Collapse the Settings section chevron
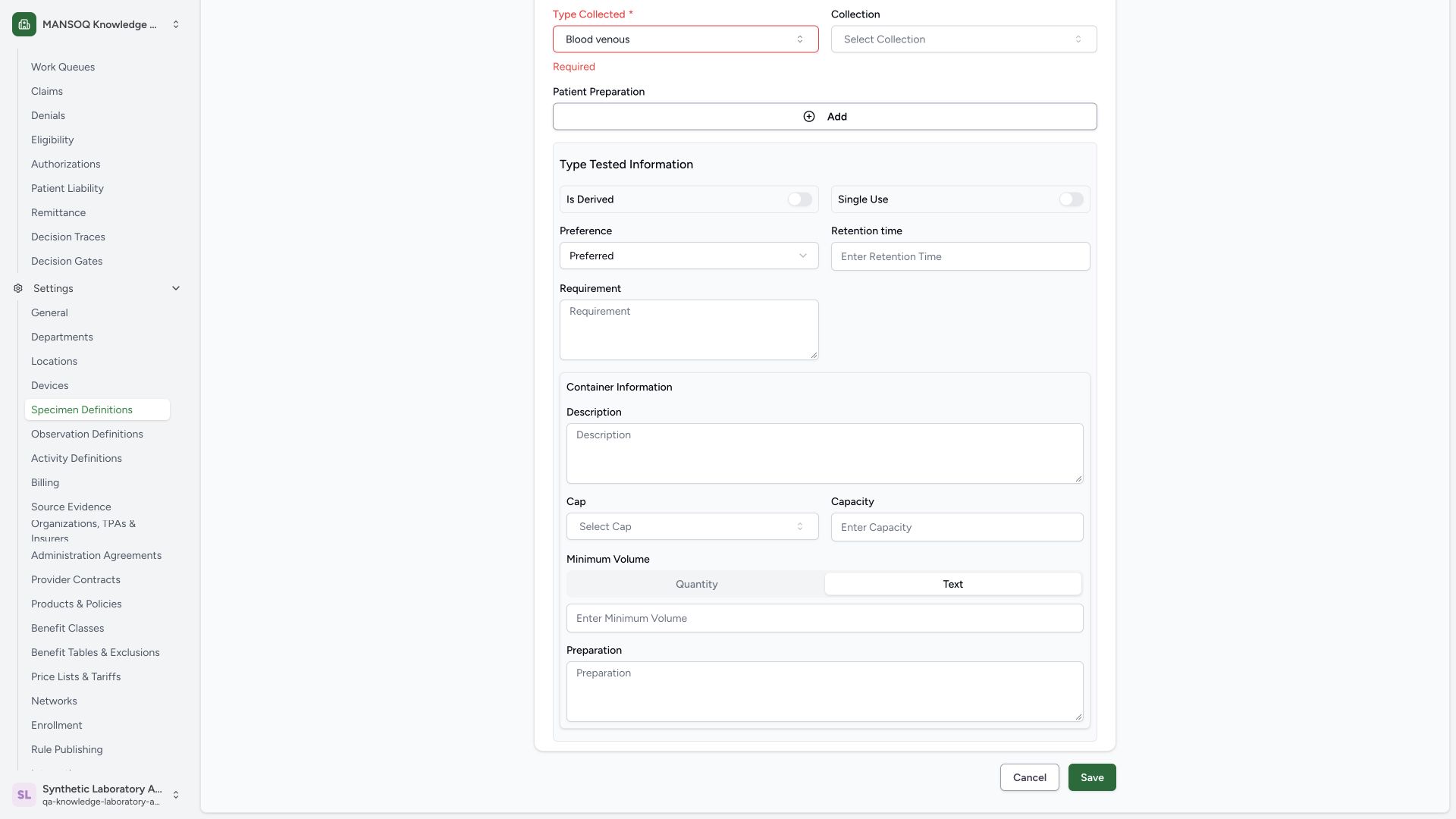Viewport: 1456px width, 819px height. tap(176, 288)
